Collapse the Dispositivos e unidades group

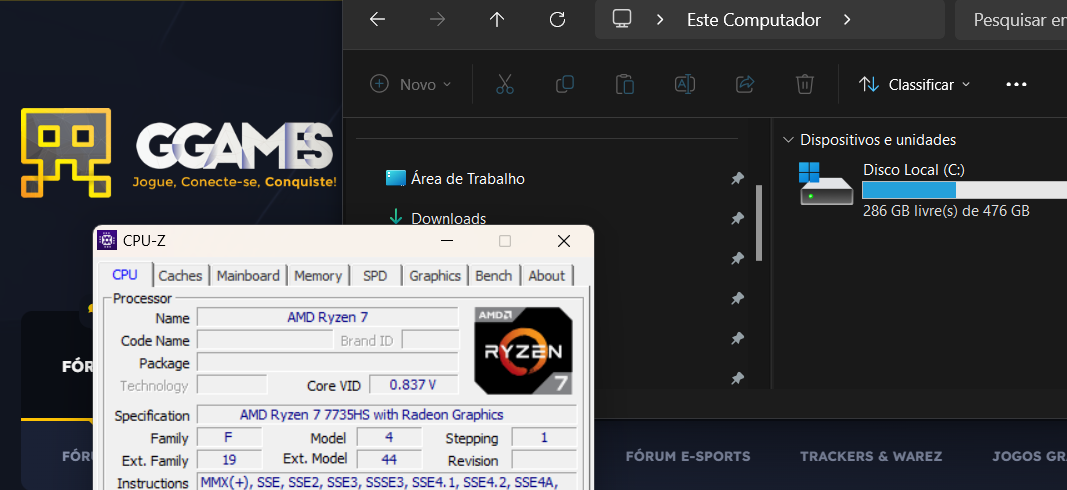tap(789, 140)
